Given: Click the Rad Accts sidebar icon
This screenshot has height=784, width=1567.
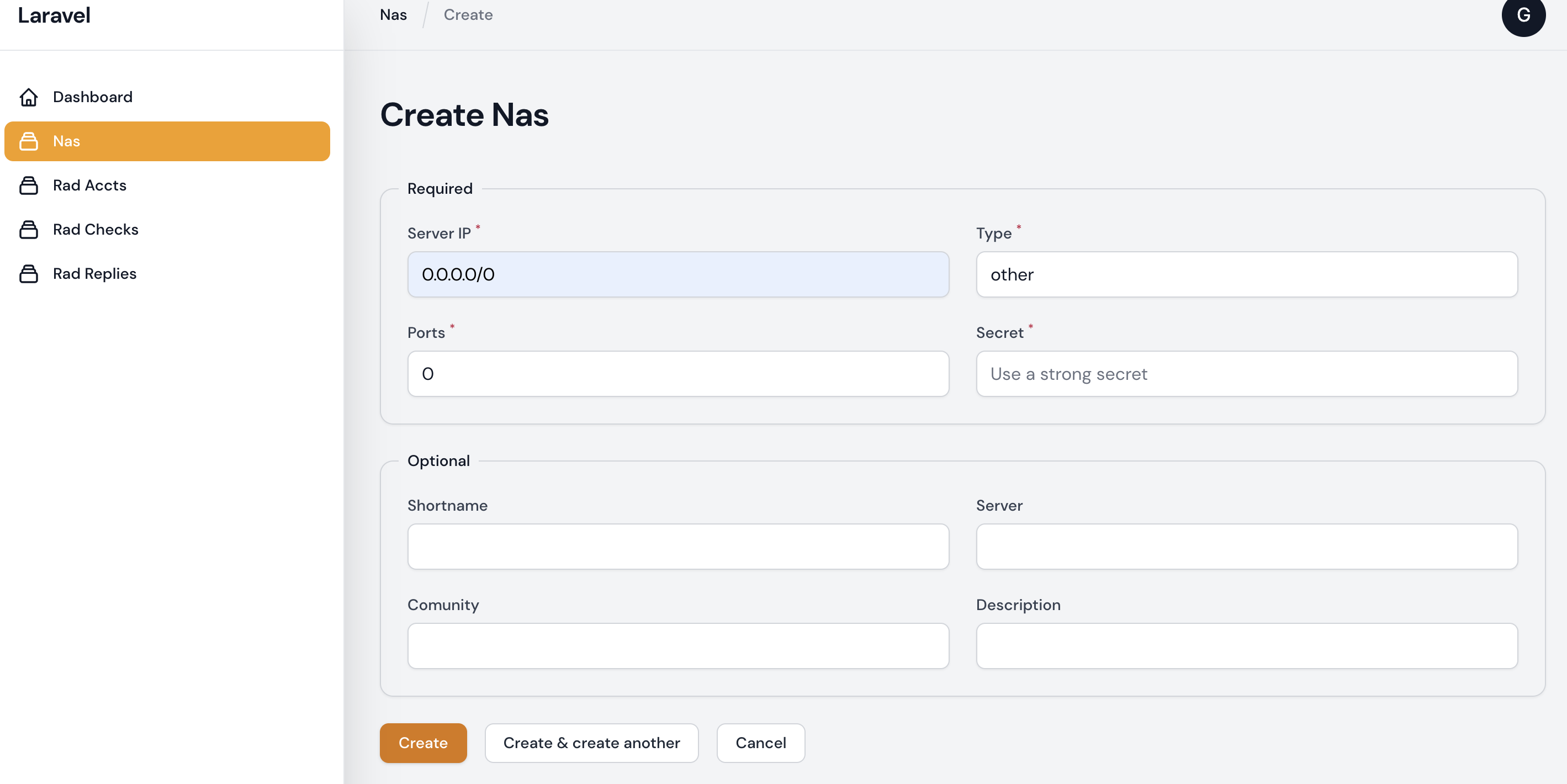Looking at the screenshot, I should coord(29,185).
